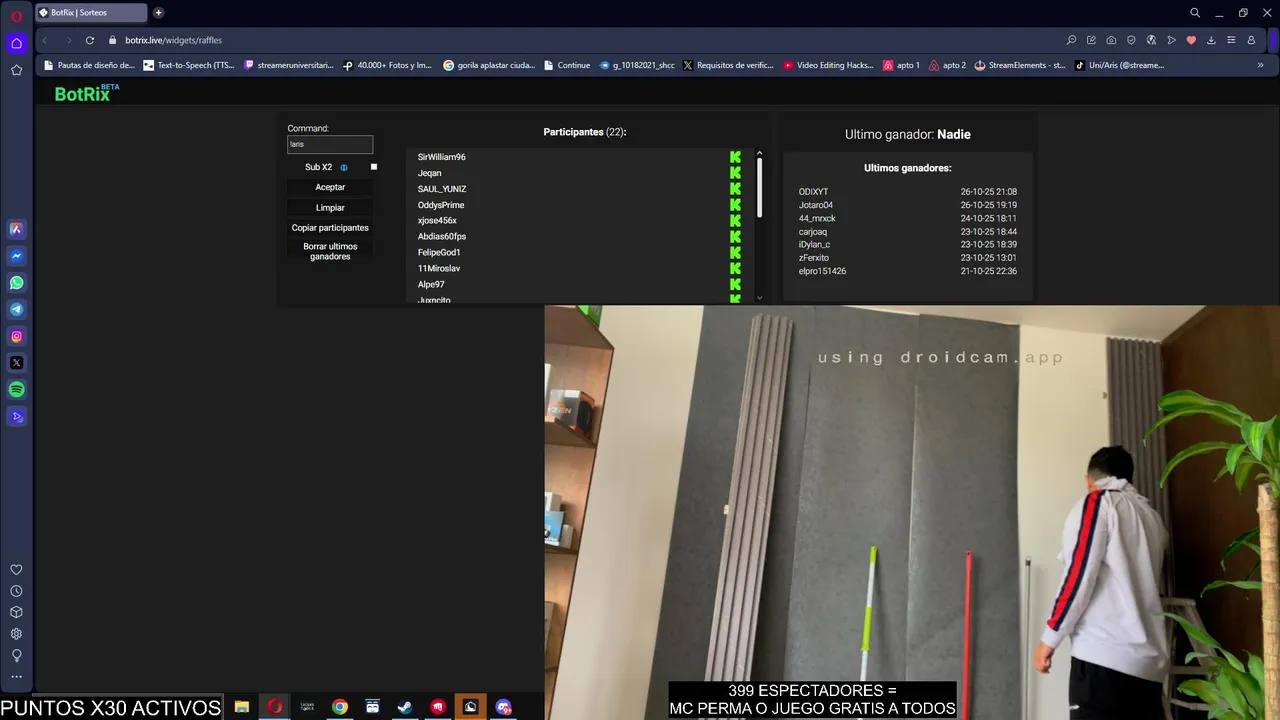Click the camera snapshot icon in address bar

tap(1111, 40)
